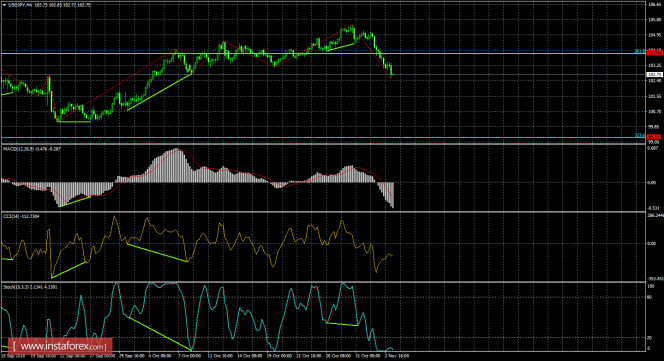This screenshot has width=664, height=361.
Task: Select the cyan 261.8 Fibonacci level label
Action: 640,51
